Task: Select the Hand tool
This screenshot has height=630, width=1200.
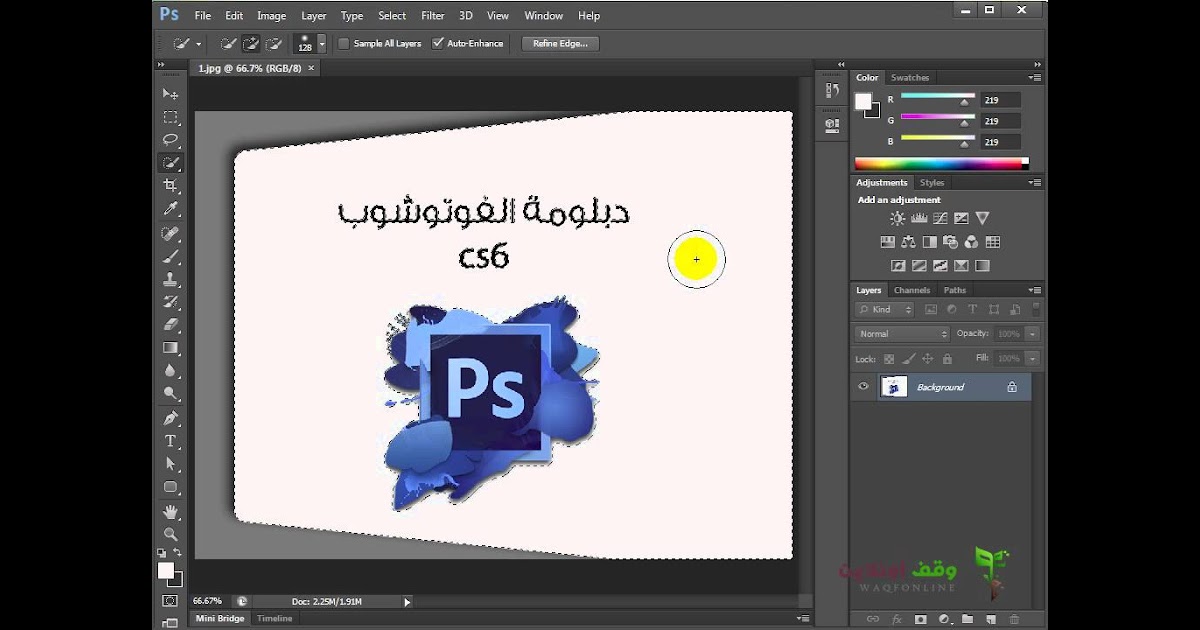Action: [x=171, y=512]
